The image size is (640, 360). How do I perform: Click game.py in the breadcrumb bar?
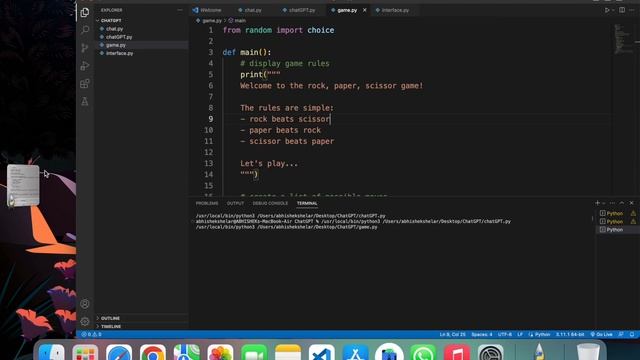pos(212,20)
